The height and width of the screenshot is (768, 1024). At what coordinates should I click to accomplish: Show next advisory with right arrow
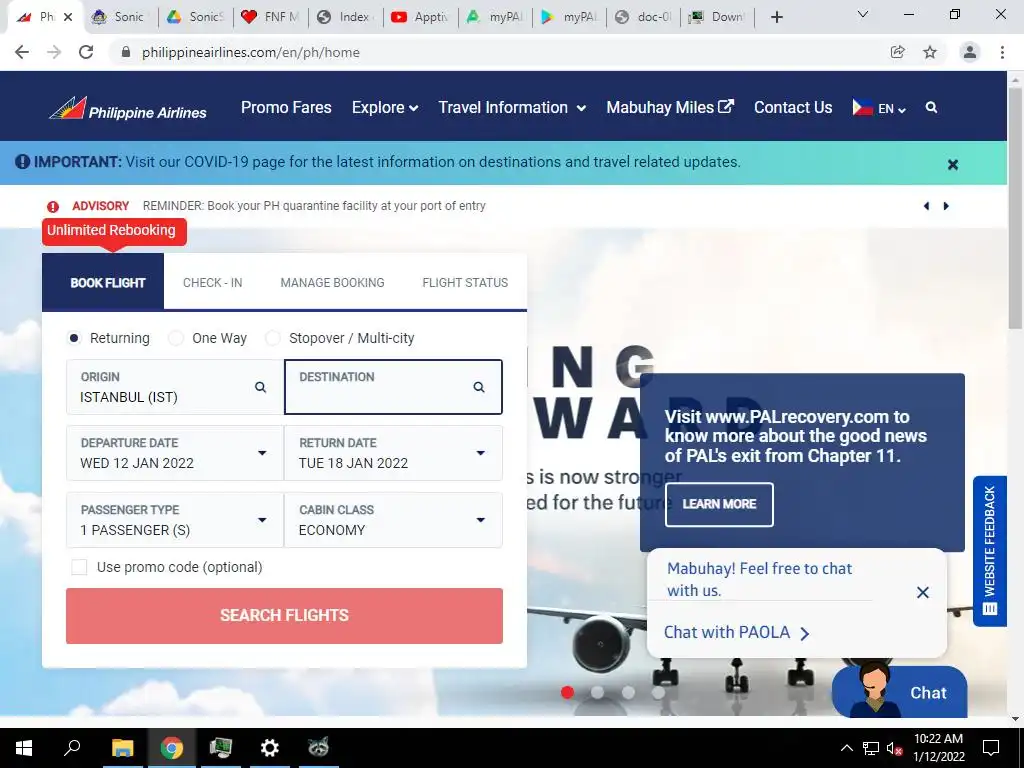click(946, 206)
